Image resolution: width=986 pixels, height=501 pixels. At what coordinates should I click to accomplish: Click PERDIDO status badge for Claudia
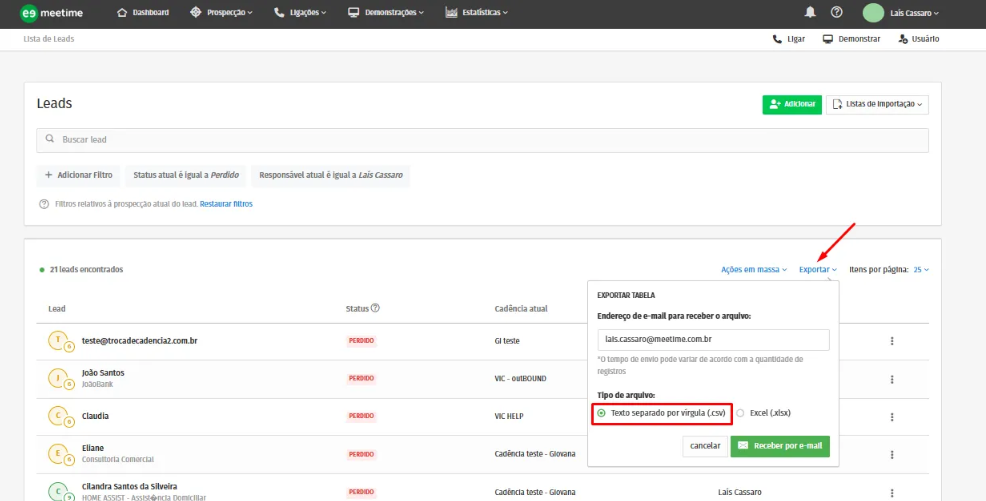point(362,416)
